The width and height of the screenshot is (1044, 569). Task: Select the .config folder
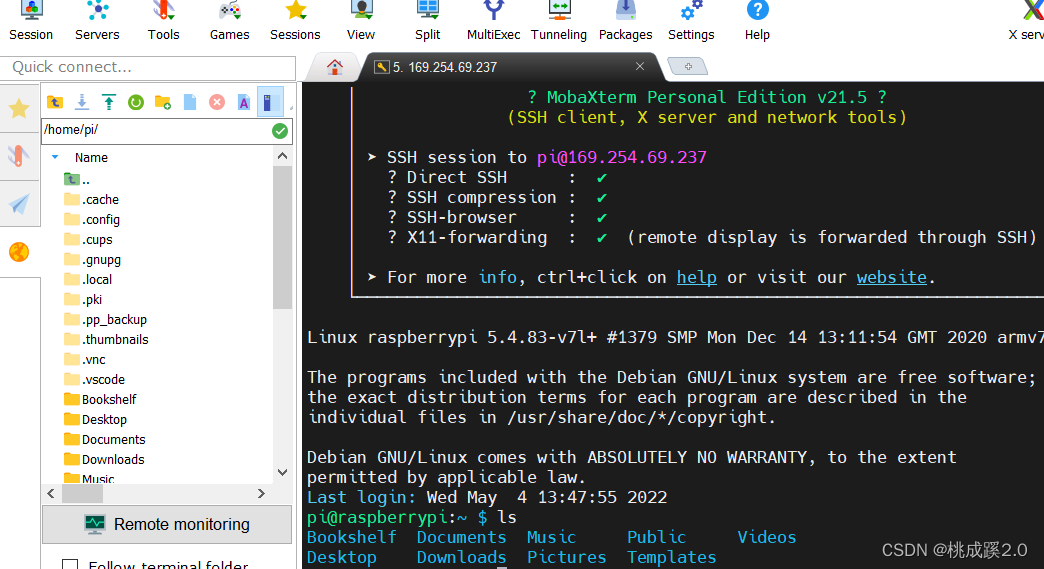(x=93, y=220)
